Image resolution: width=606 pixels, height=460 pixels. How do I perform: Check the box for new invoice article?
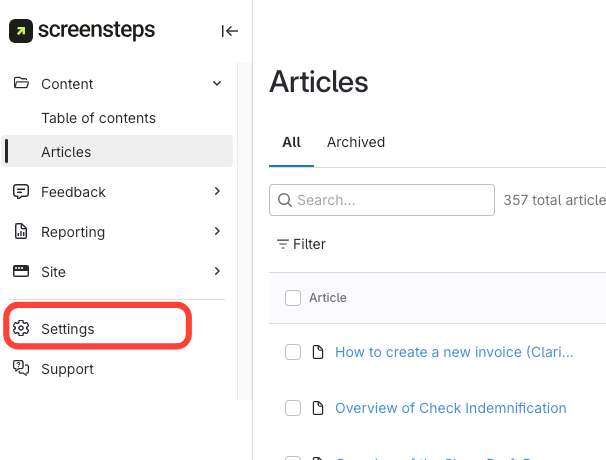coord(293,352)
